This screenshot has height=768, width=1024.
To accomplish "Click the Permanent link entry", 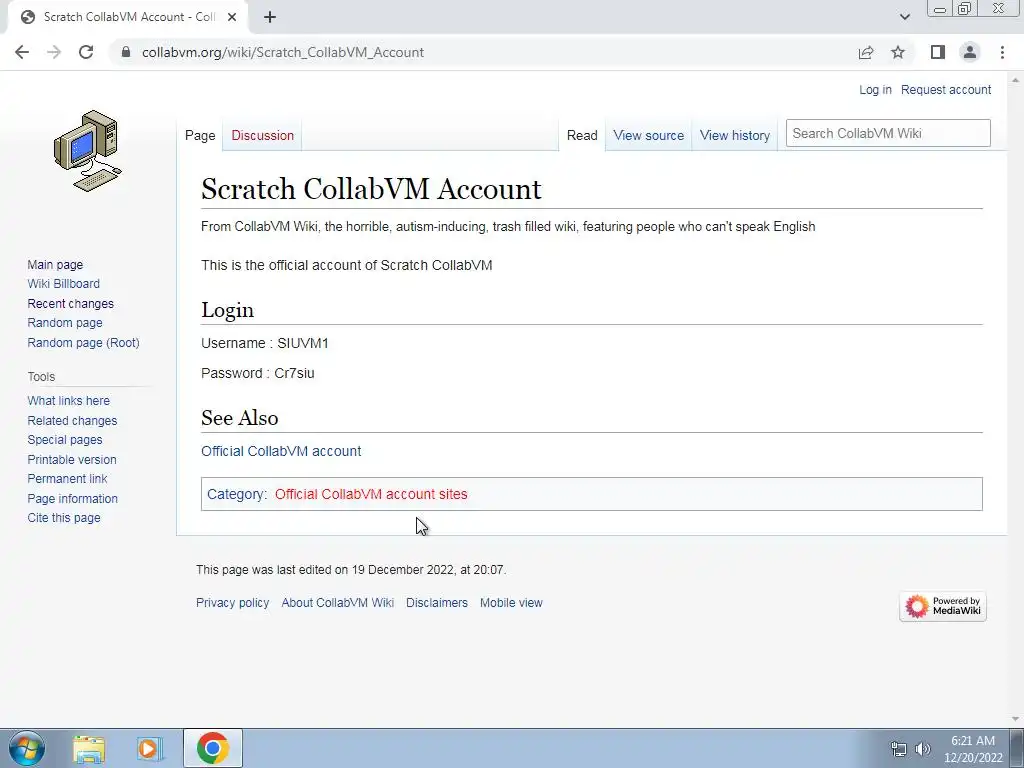I will click(x=67, y=478).
